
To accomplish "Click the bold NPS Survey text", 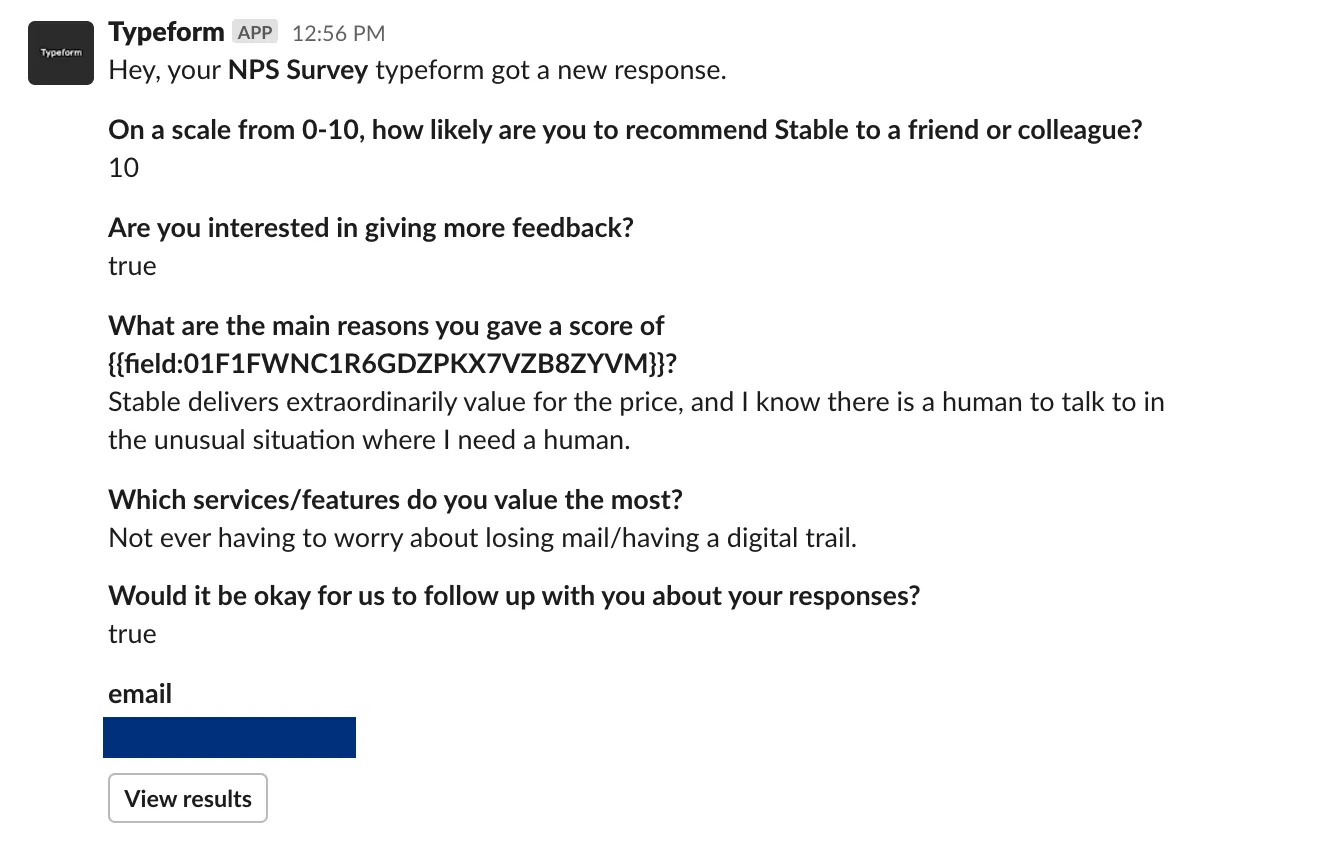I will (x=298, y=71).
